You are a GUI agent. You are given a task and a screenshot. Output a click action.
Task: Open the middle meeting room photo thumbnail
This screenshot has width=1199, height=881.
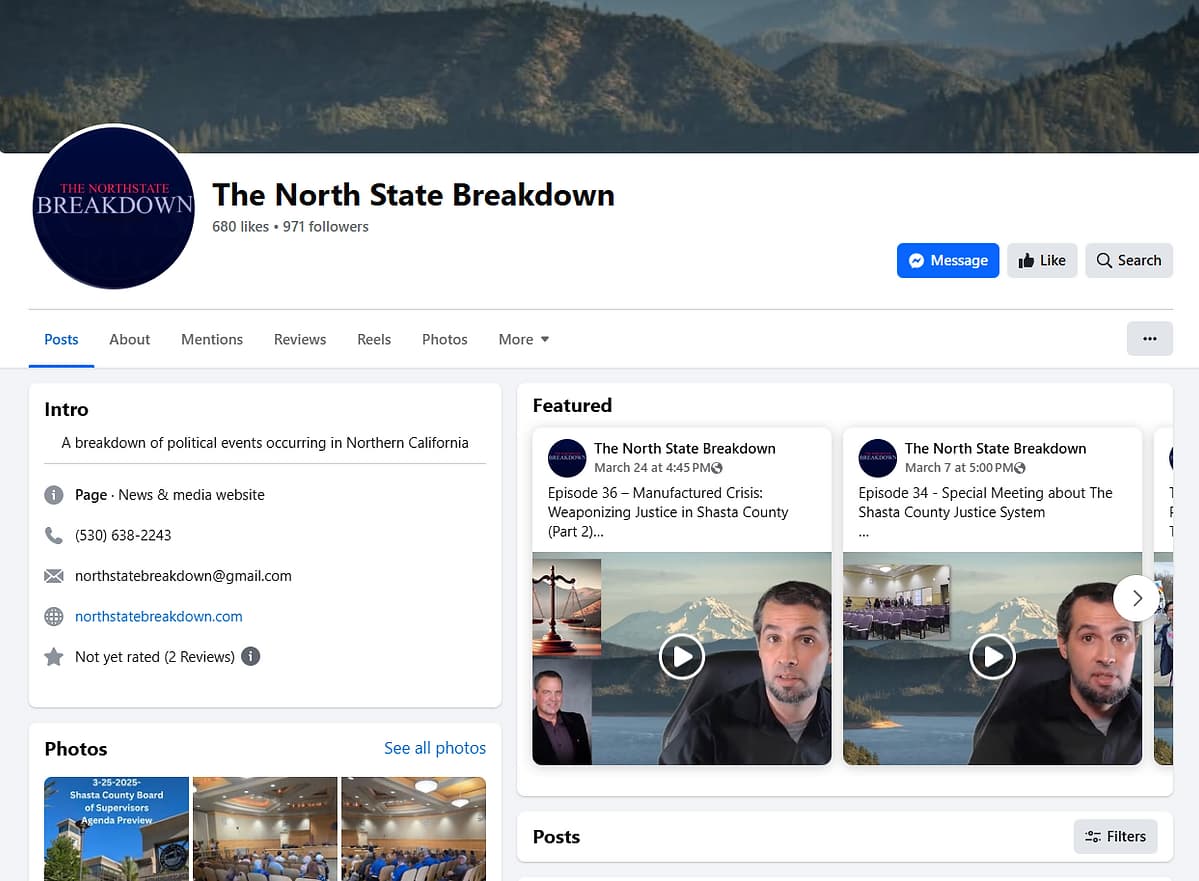265,829
